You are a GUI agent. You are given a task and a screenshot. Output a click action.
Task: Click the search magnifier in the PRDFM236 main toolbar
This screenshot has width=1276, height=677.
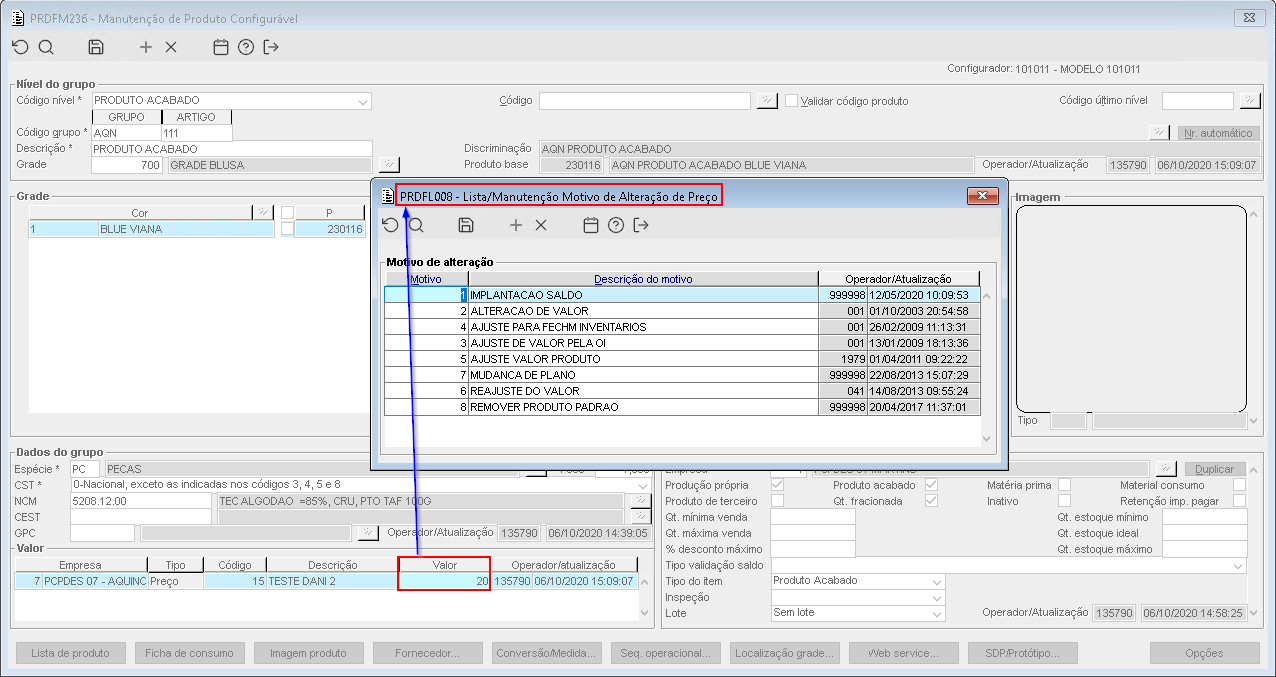coord(46,47)
